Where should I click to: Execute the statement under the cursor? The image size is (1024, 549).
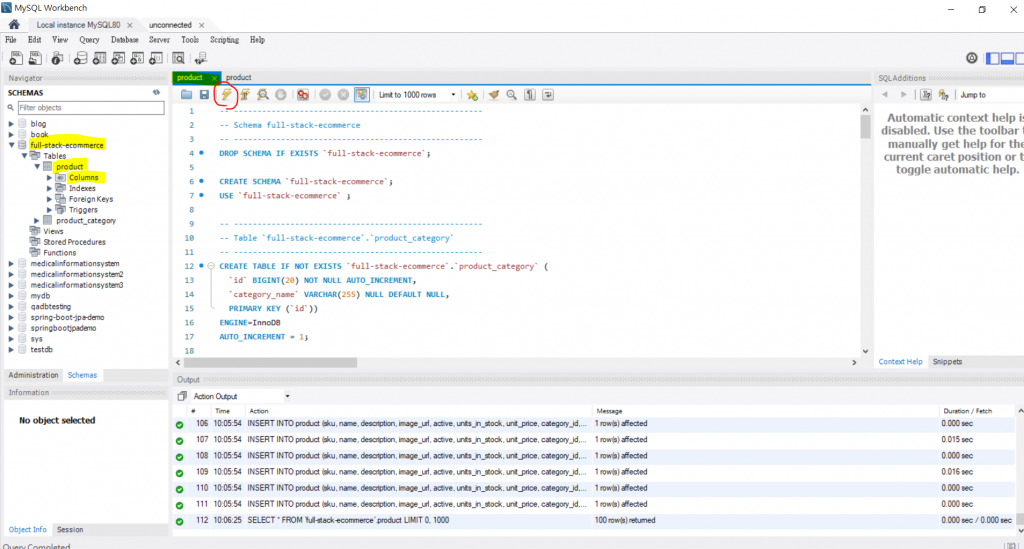[245, 95]
